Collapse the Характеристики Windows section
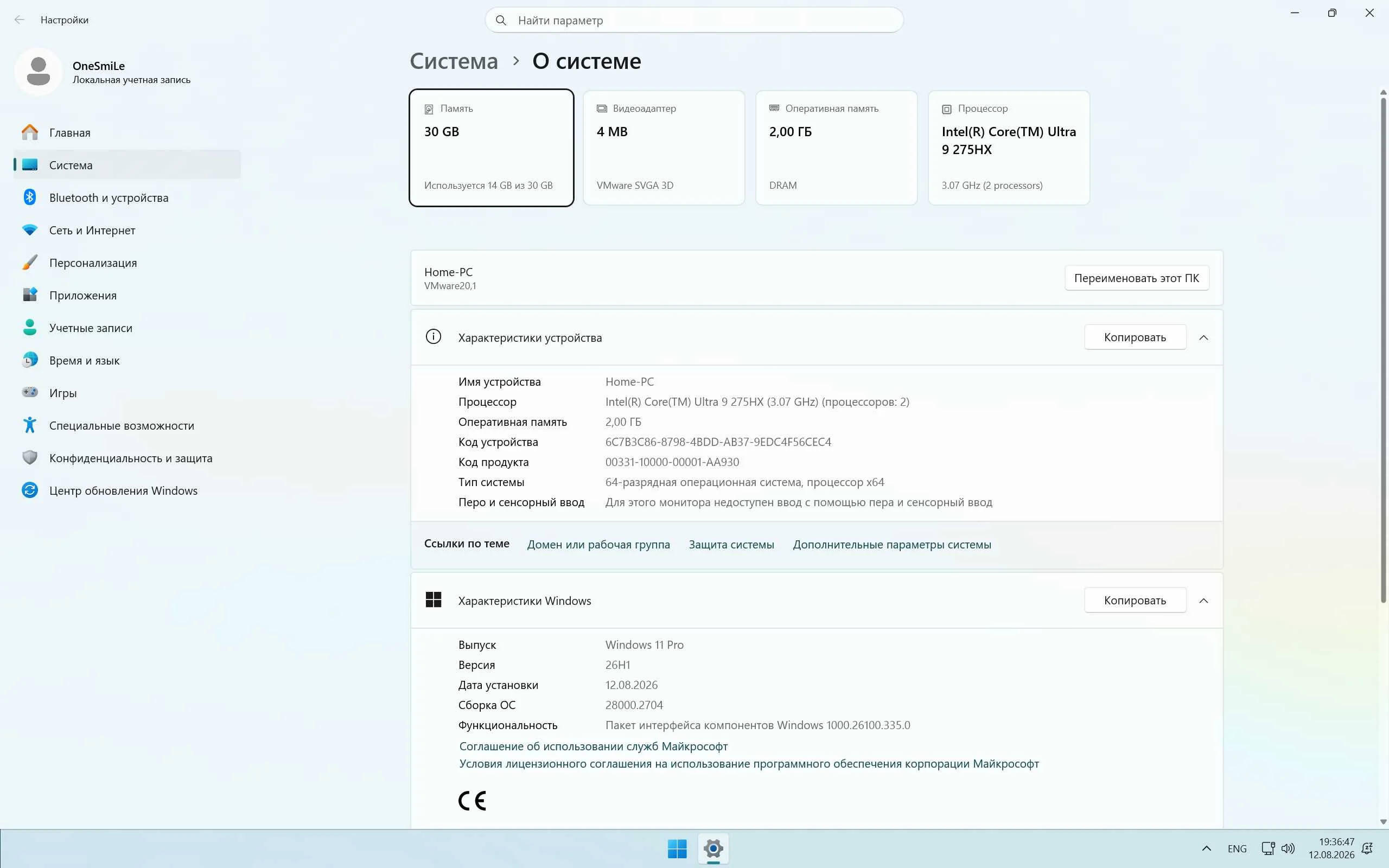 (1203, 601)
